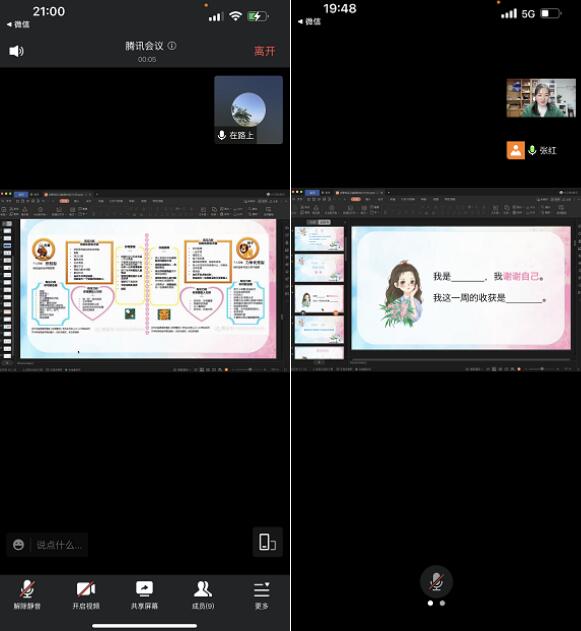This screenshot has height=631, width=581.
Task: Tap the emoji face icon in chat
Action: (19, 545)
